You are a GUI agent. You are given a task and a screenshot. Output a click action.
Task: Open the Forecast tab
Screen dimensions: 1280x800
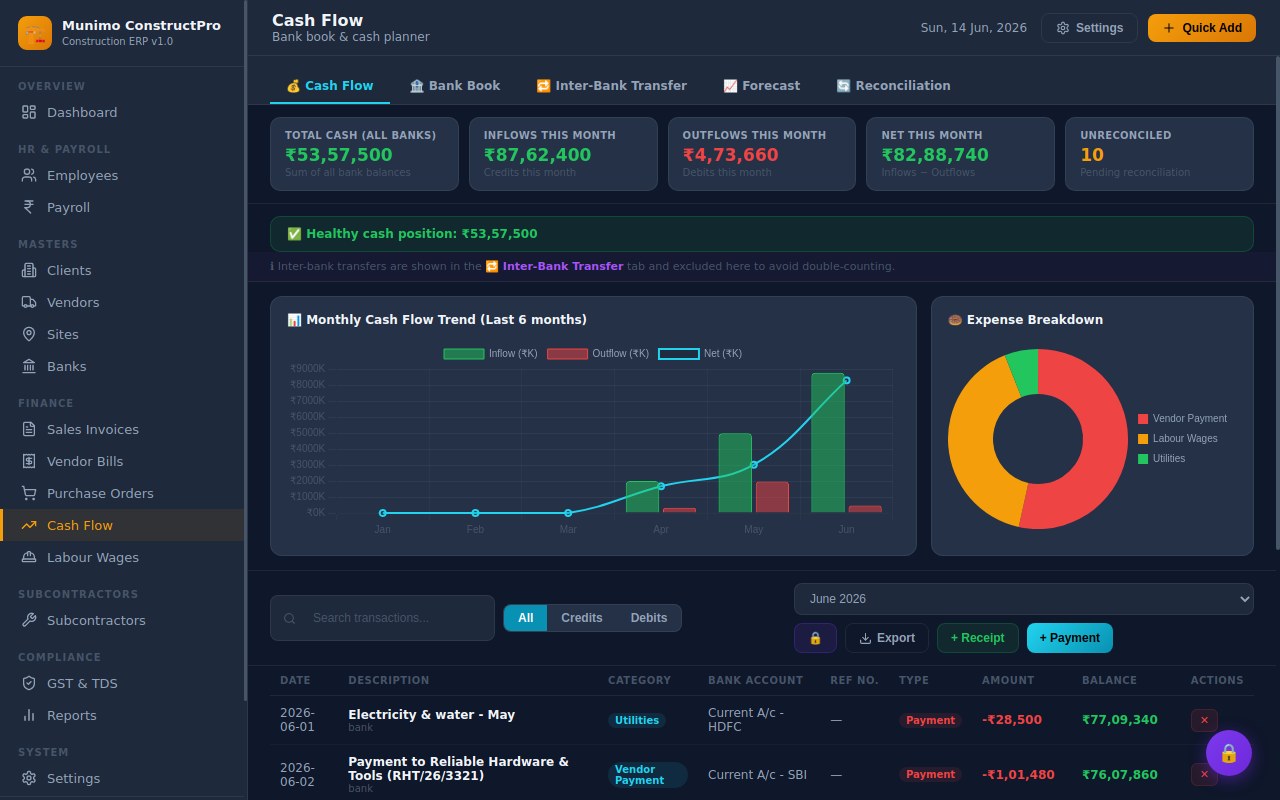[x=761, y=86]
